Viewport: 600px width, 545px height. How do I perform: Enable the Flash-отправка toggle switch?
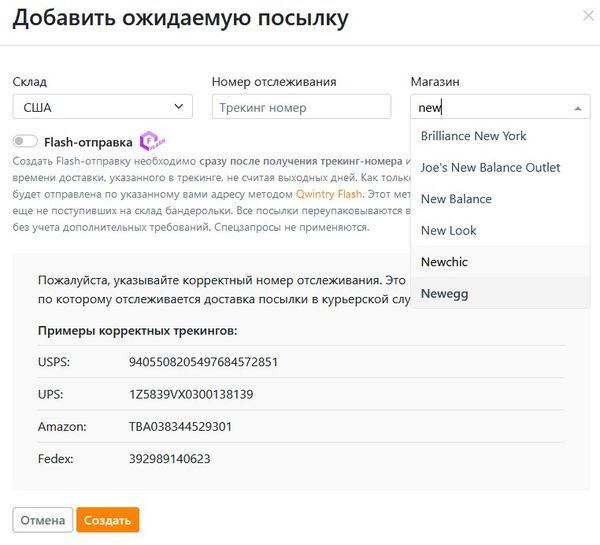coord(26,142)
